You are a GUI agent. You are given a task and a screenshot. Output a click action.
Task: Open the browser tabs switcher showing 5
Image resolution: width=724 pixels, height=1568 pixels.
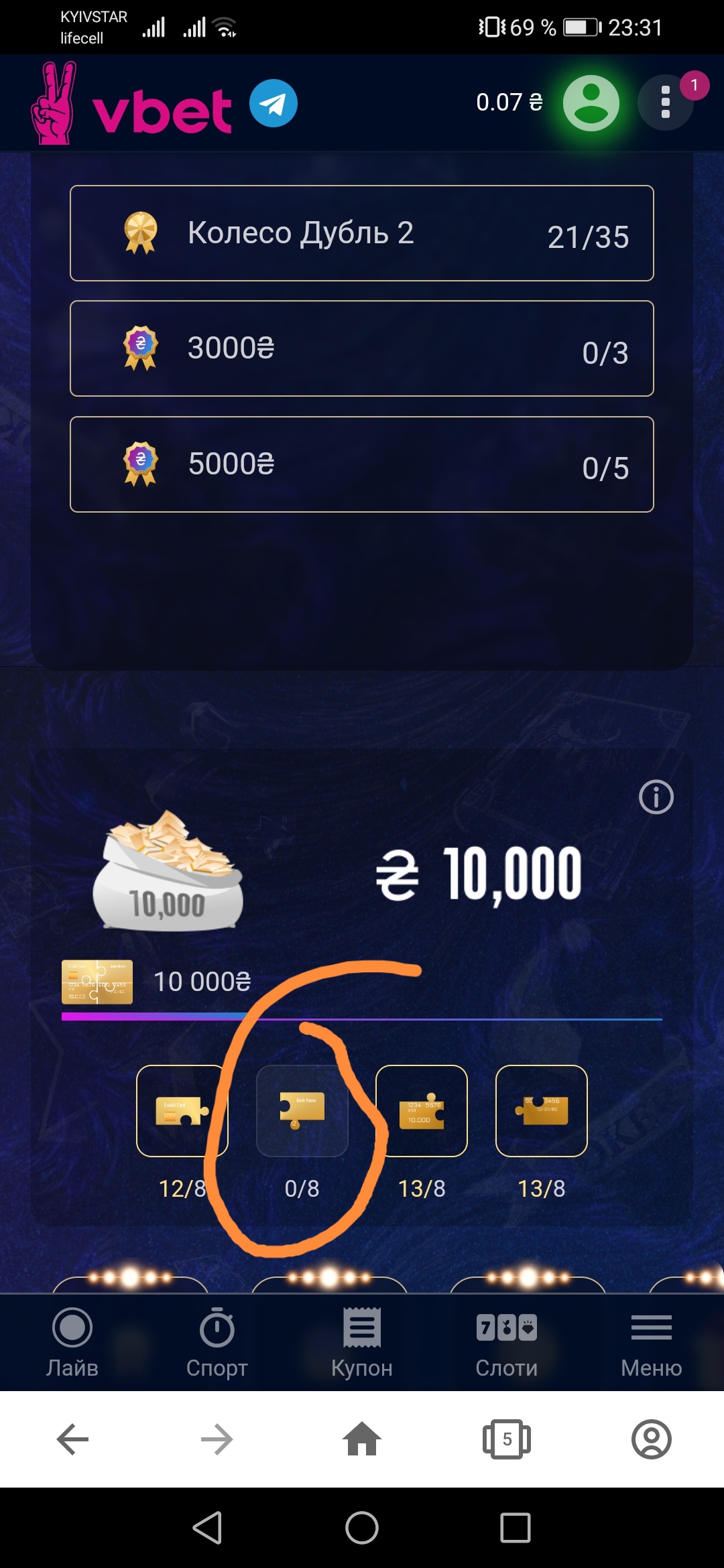point(507,1439)
